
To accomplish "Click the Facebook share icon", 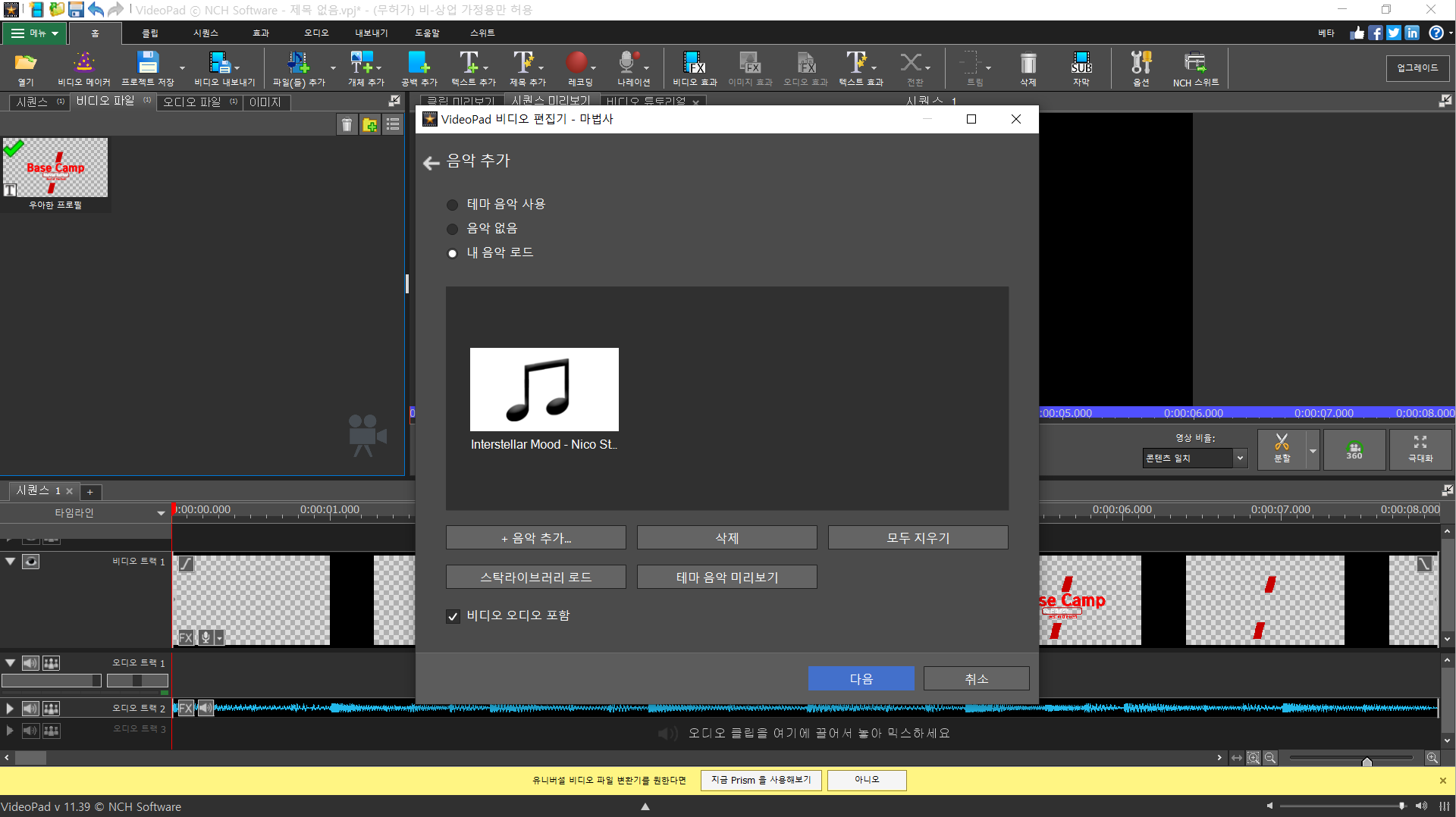I will pyautogui.click(x=1376, y=33).
